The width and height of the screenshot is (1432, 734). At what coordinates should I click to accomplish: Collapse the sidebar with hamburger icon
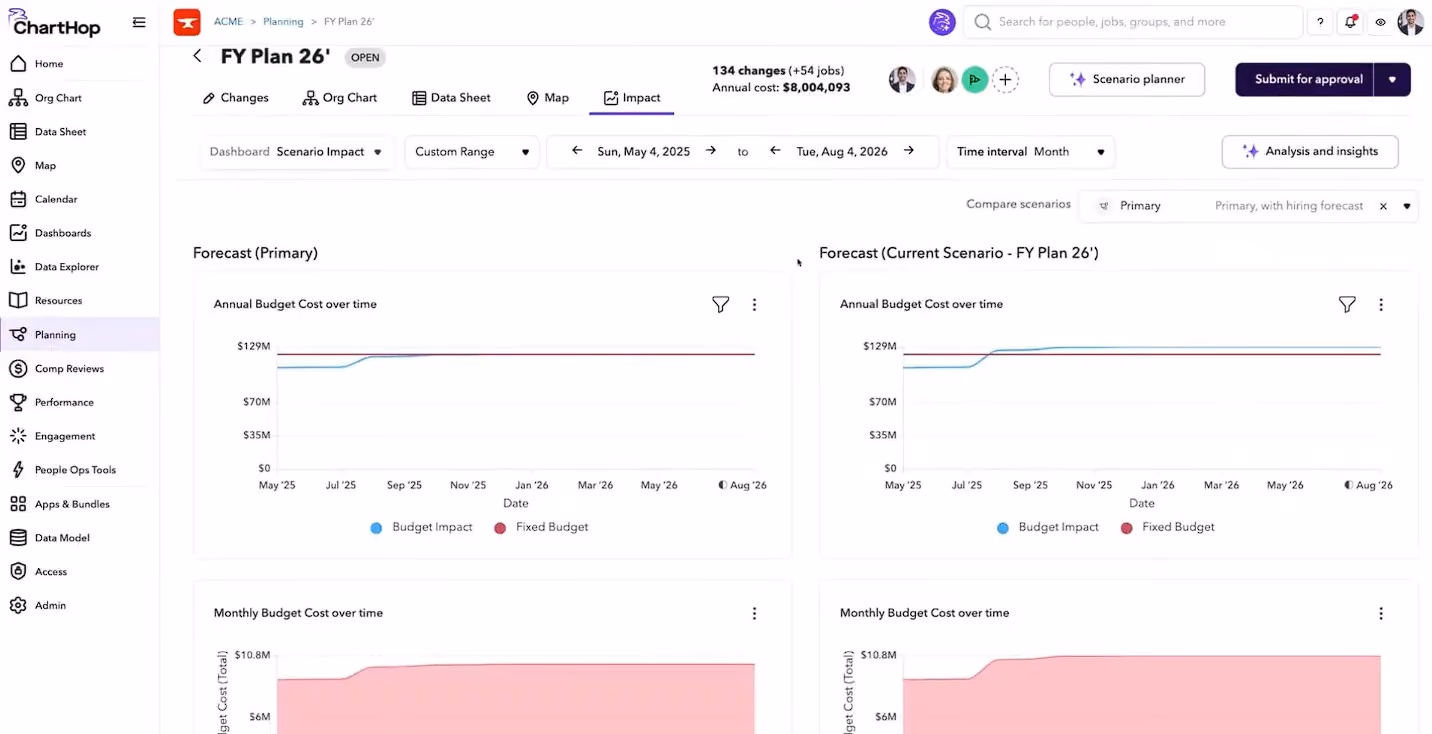tap(139, 22)
